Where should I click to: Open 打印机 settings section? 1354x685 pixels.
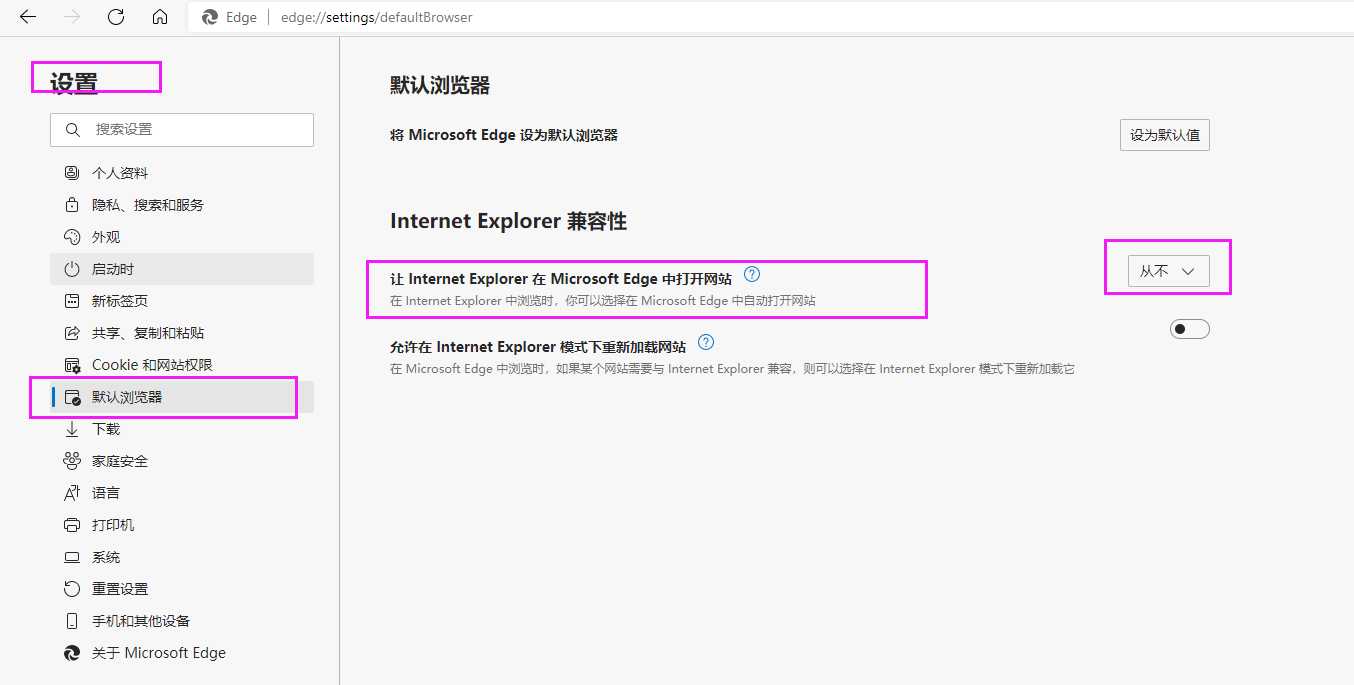[x=182, y=525]
